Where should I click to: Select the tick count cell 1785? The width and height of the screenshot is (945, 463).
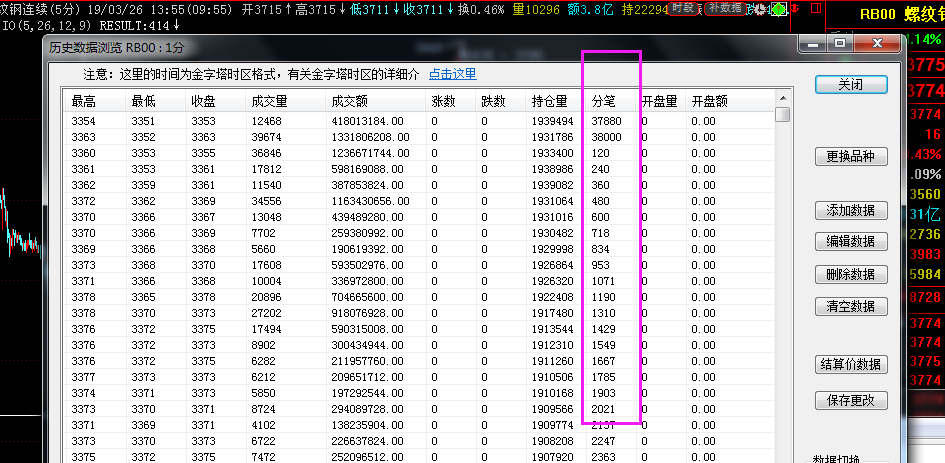pyautogui.click(x=603, y=377)
